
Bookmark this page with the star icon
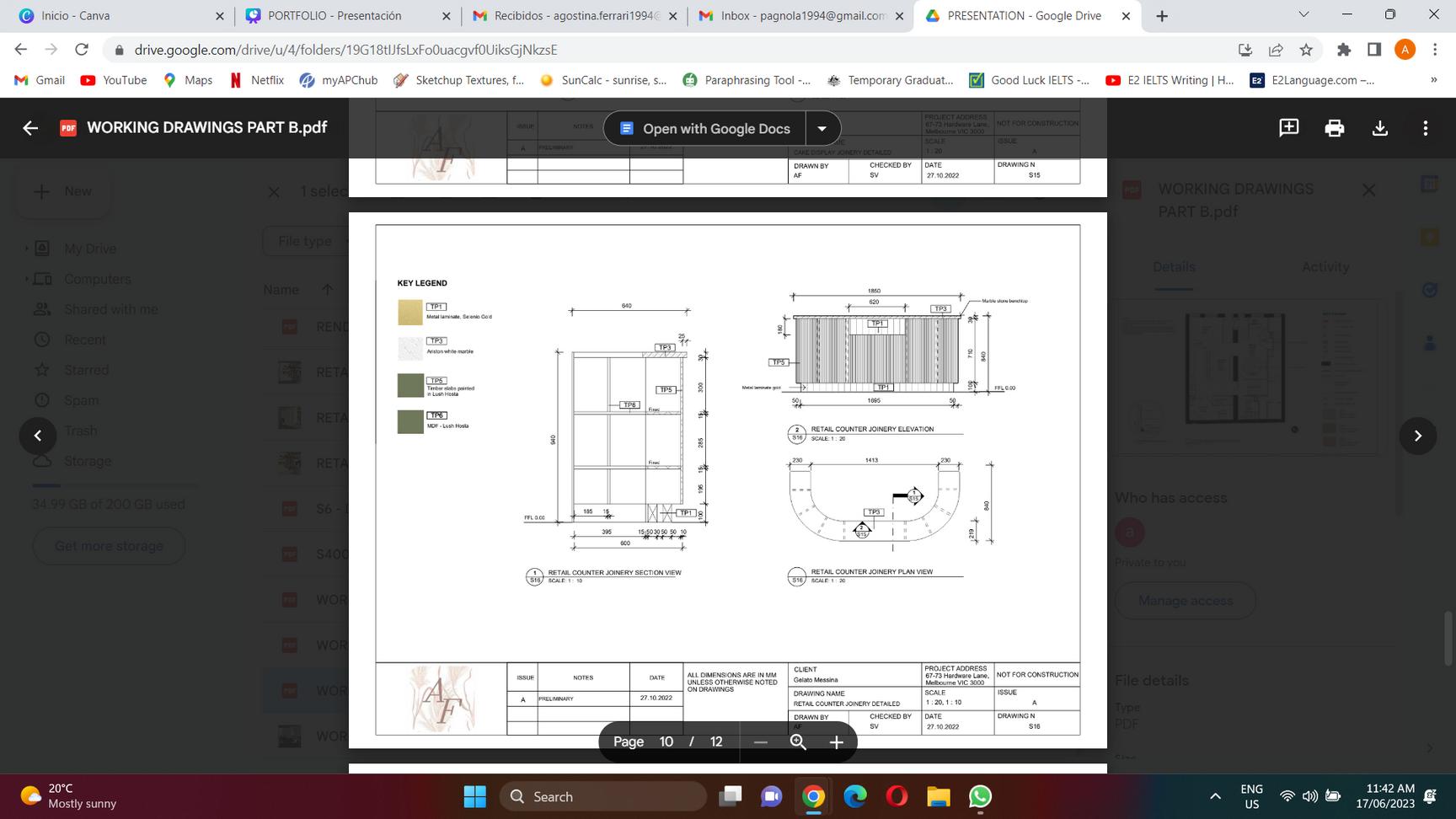point(1306,50)
